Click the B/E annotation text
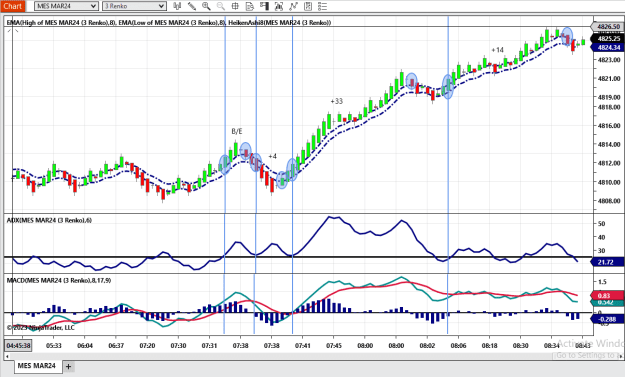The image size is (625, 377). pyautogui.click(x=237, y=132)
